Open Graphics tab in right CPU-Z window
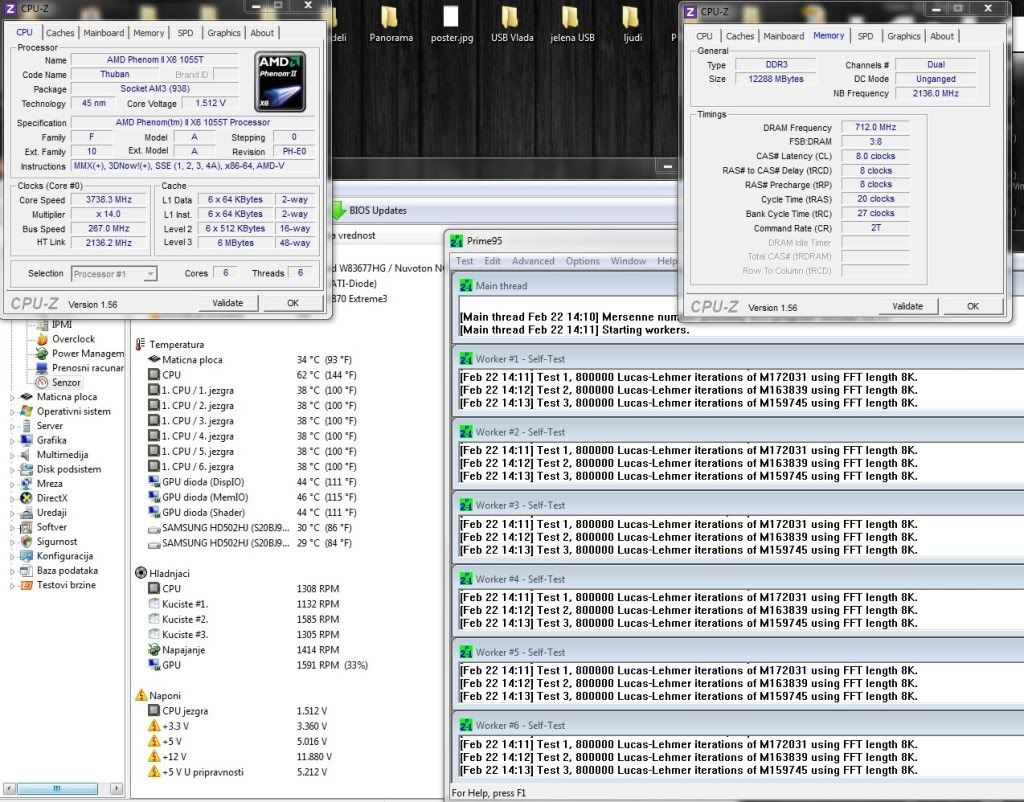This screenshot has height=802, width=1024. (904, 36)
